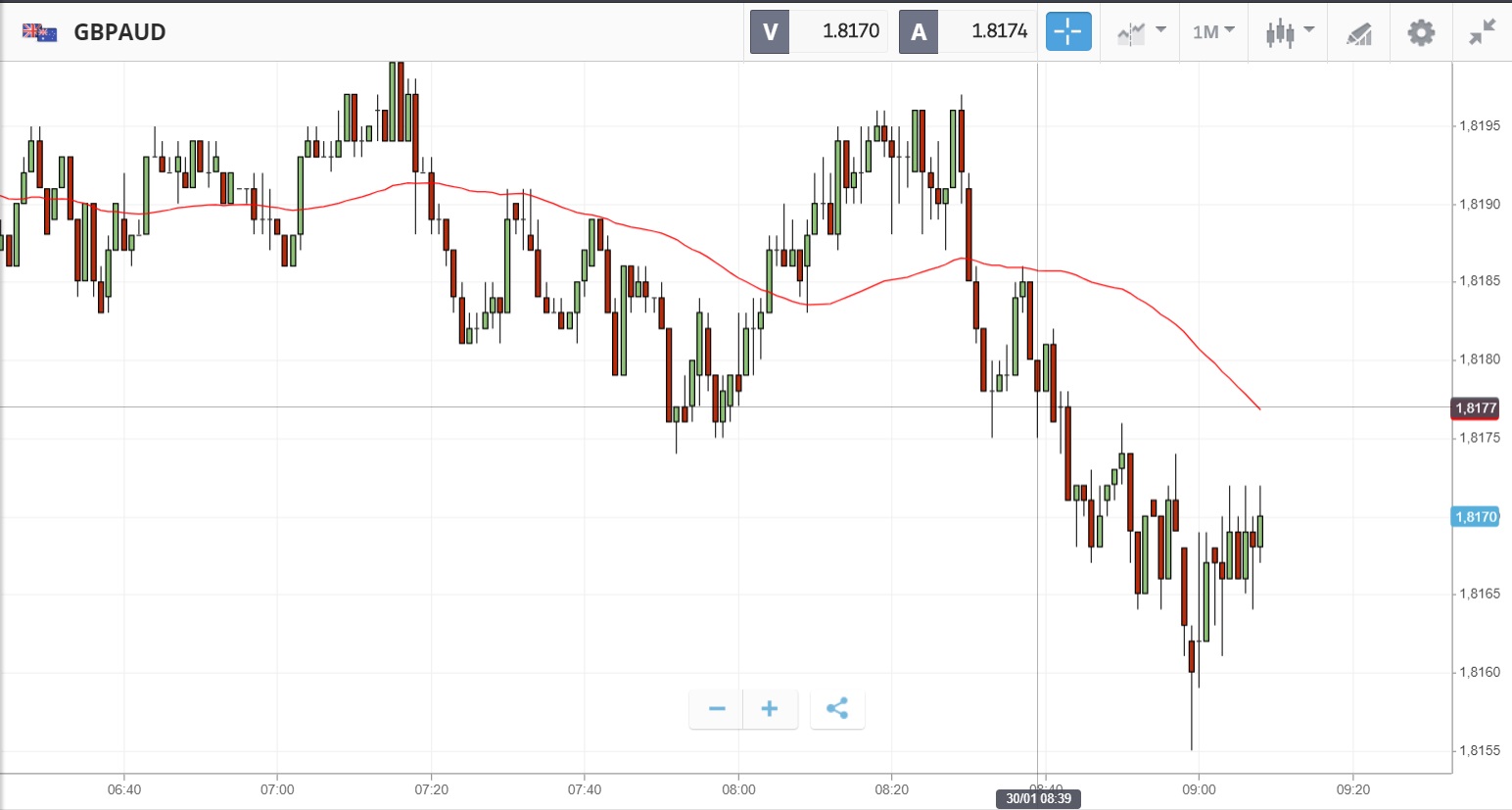1512x810 pixels.
Task: Select the drawing tools pencil icon
Action: 1359,33
